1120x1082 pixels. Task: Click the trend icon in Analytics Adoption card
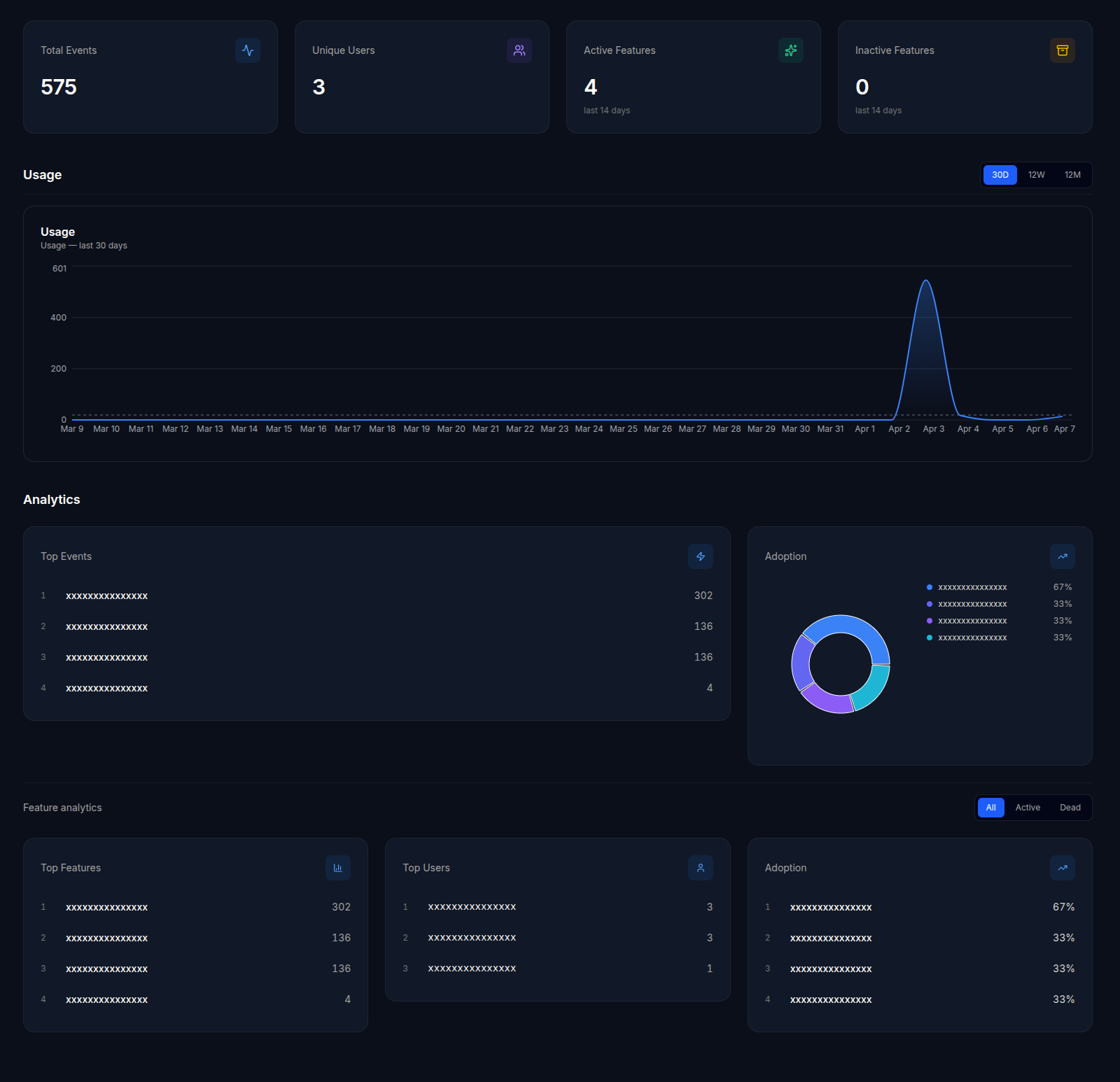click(x=1063, y=556)
